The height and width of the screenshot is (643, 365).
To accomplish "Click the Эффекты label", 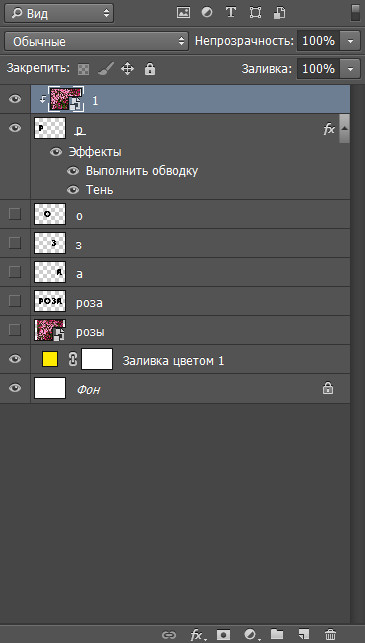I will coord(95,152).
